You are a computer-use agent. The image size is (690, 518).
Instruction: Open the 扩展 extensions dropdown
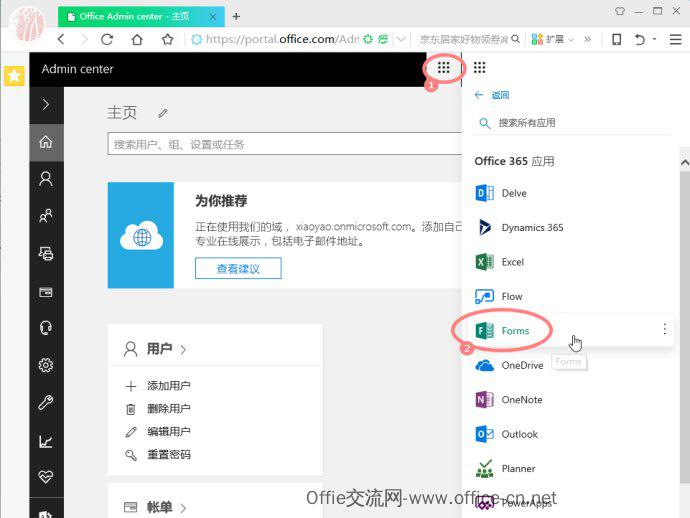(x=552, y=39)
